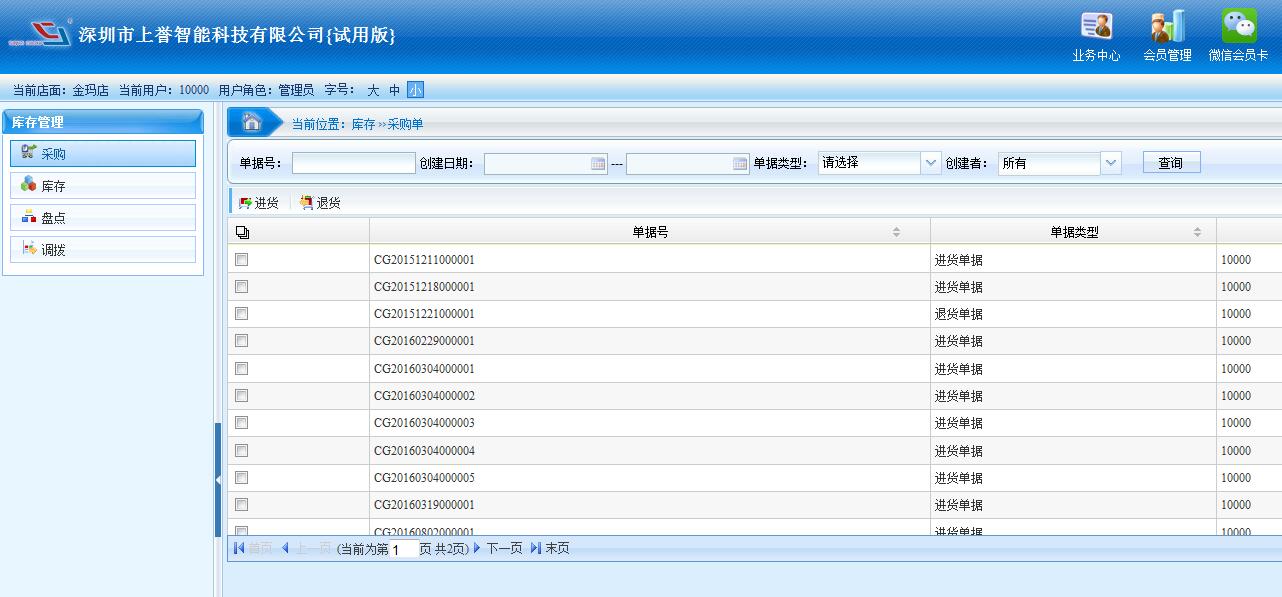
Task: Click the 进货 toolbar button
Action: (259, 203)
